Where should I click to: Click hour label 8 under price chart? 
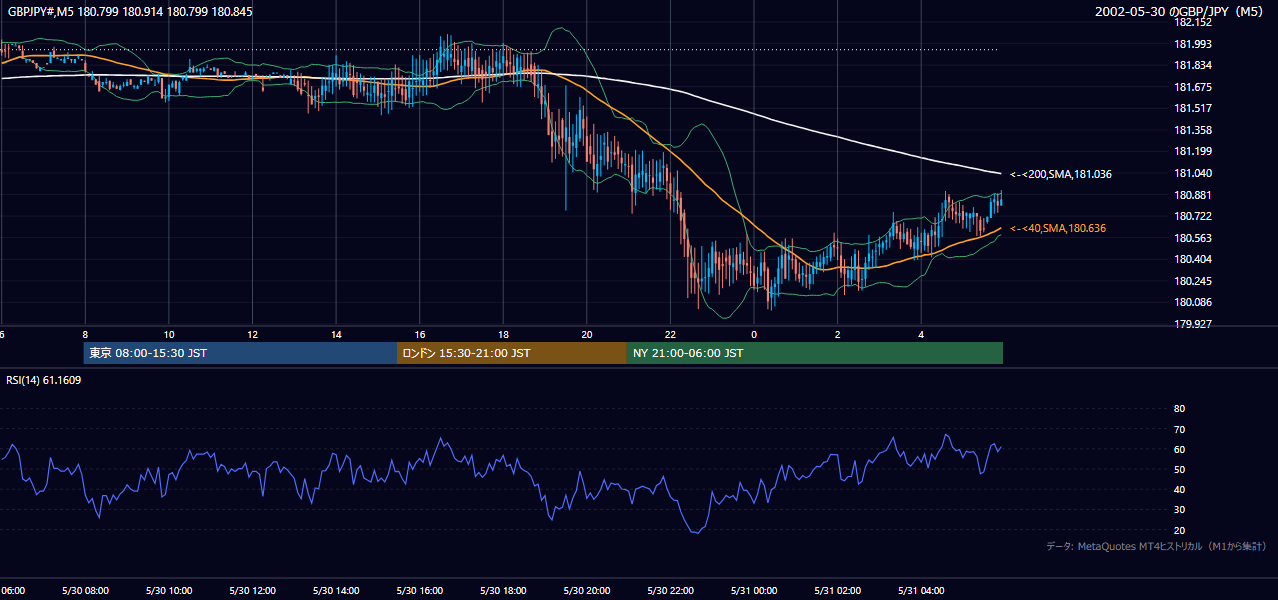pos(85,334)
